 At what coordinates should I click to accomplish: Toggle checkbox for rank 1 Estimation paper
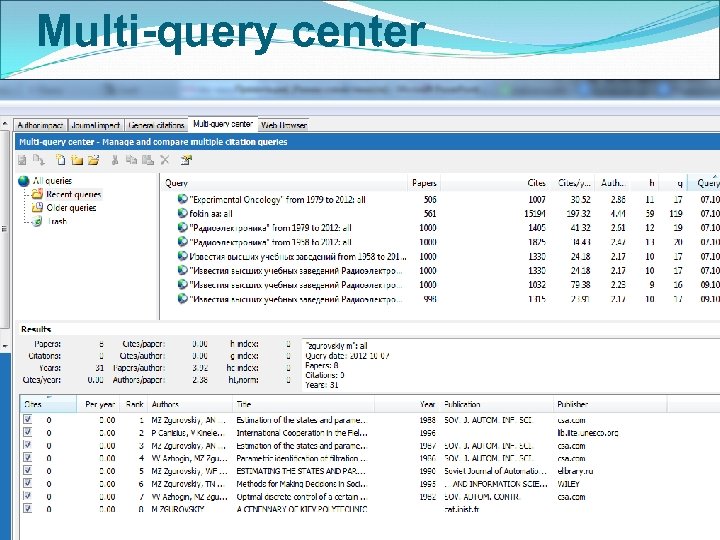(x=28, y=419)
